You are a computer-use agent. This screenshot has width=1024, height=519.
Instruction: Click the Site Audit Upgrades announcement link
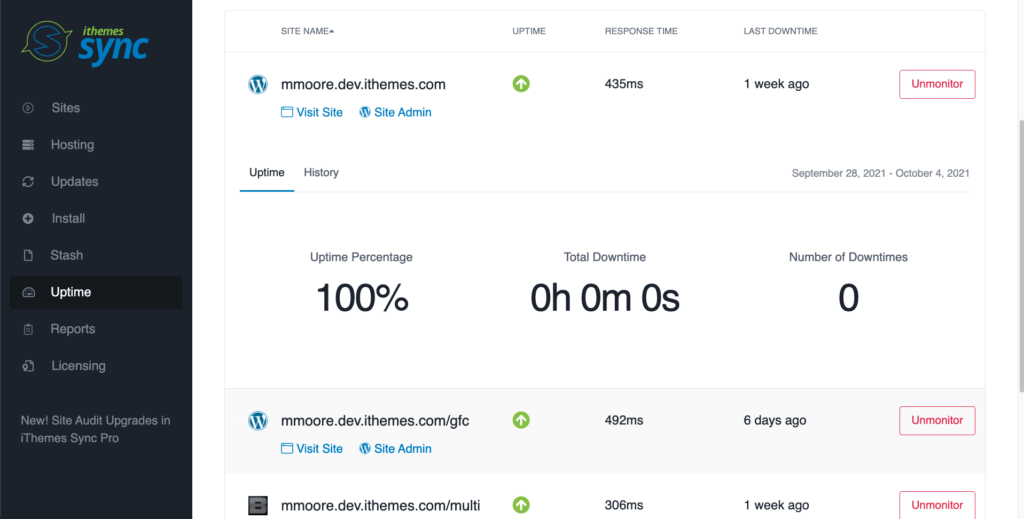(x=95, y=430)
